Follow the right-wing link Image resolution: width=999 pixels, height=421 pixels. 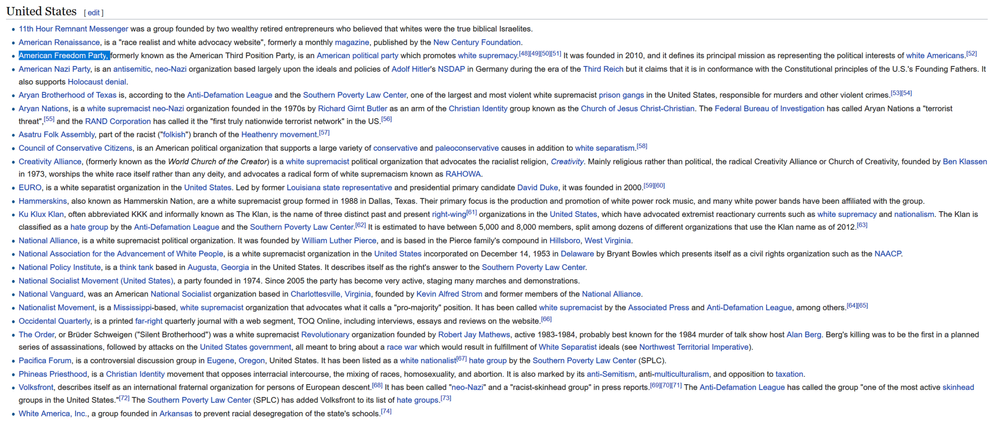click(449, 214)
